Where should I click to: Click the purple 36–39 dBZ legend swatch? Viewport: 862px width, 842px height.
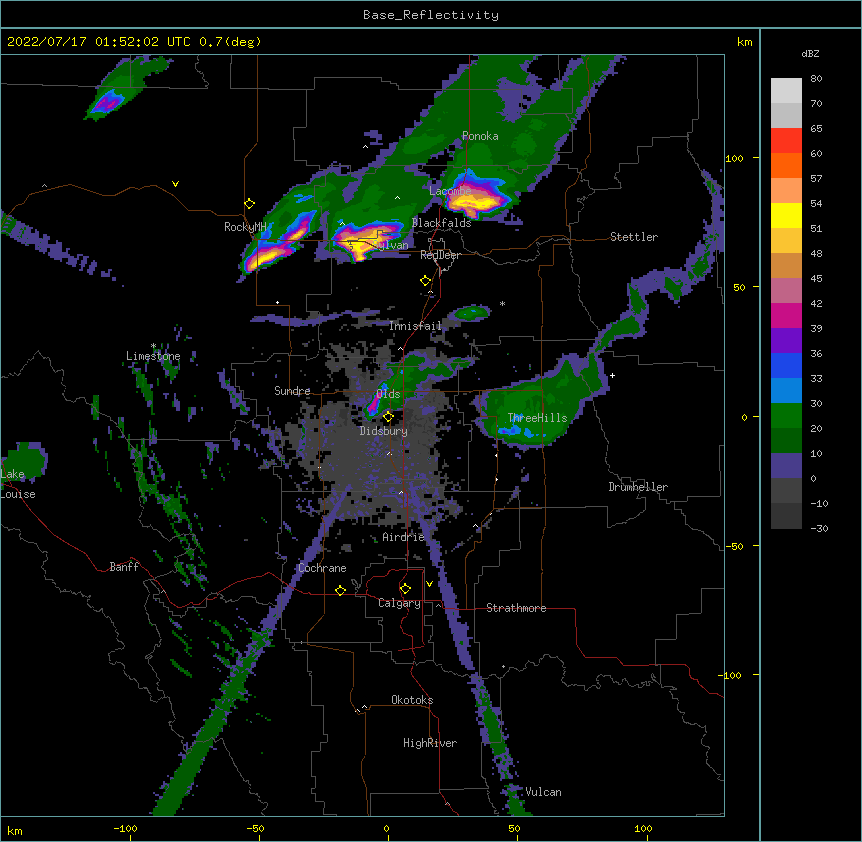click(786, 340)
